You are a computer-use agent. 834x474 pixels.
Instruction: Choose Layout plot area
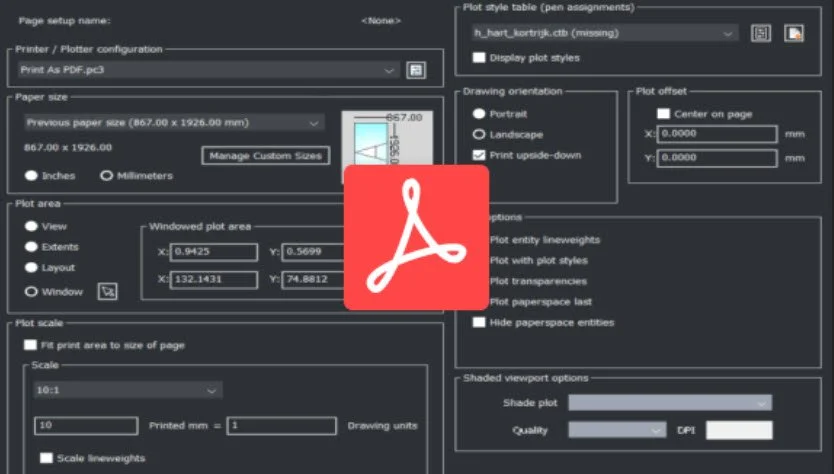click(31, 267)
